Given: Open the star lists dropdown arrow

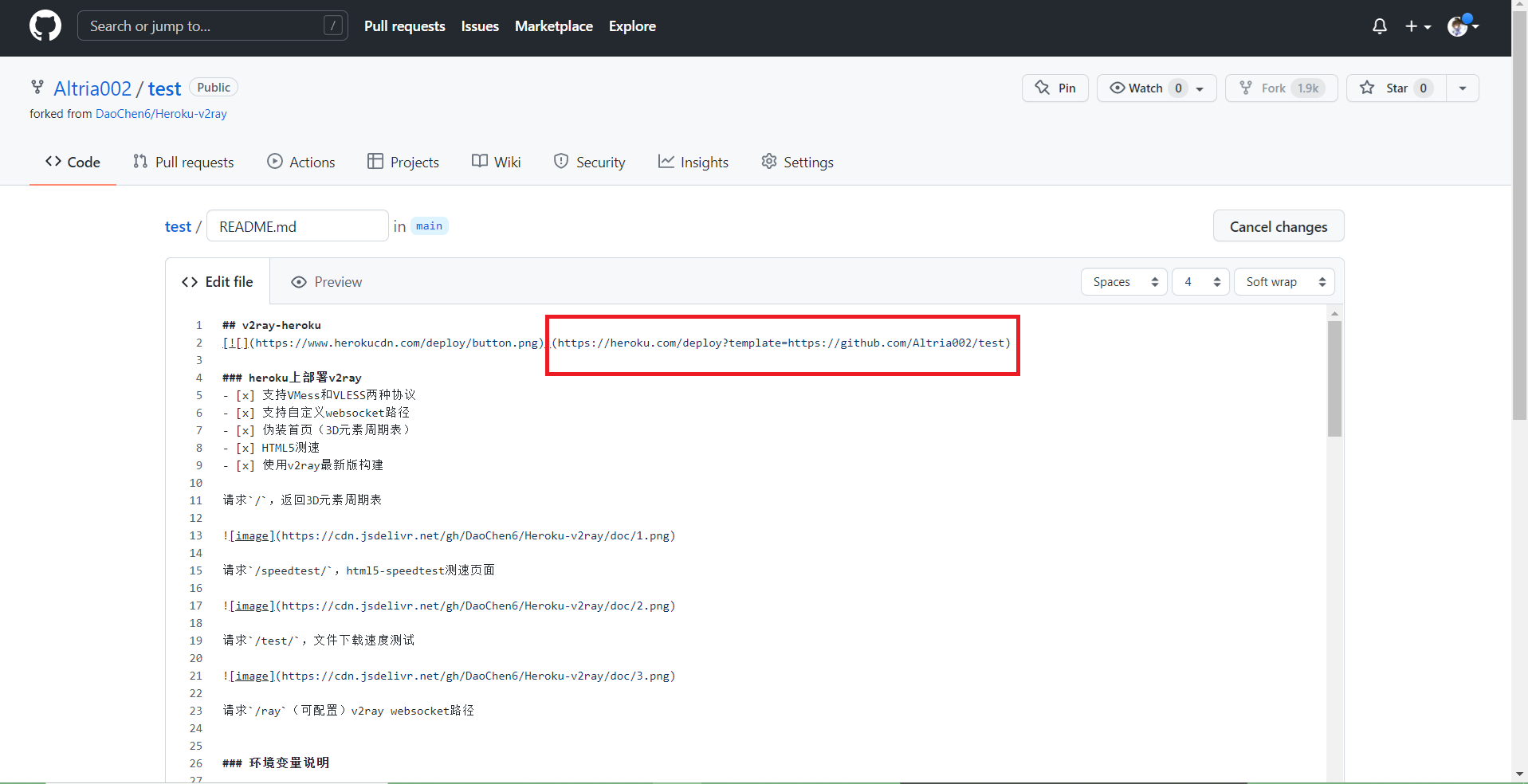Looking at the screenshot, I should tap(1463, 88).
